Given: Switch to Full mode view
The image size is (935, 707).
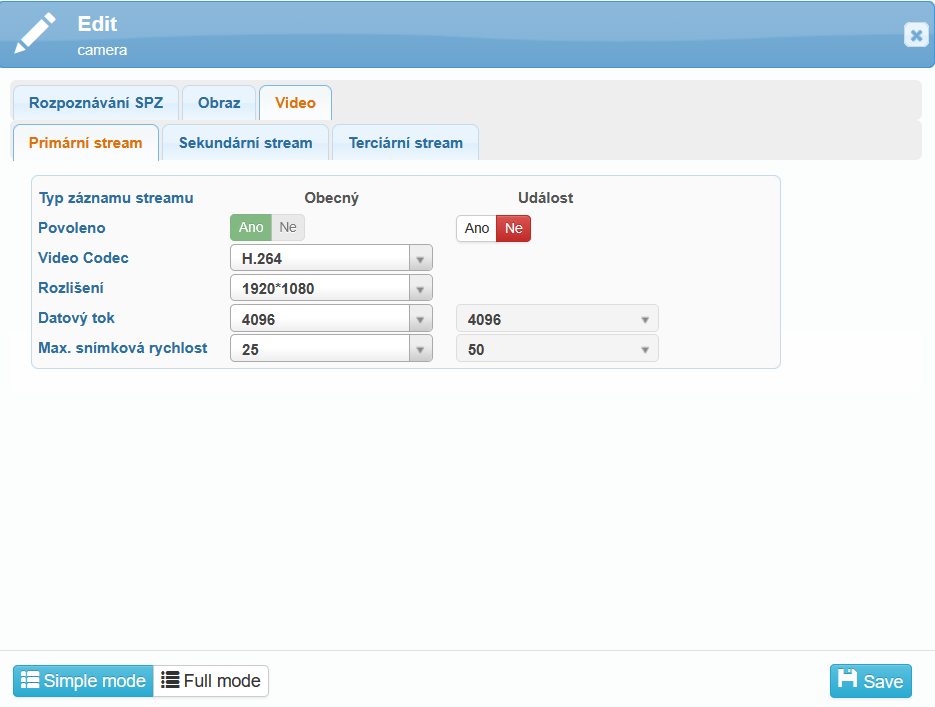Looking at the screenshot, I should pos(211,681).
